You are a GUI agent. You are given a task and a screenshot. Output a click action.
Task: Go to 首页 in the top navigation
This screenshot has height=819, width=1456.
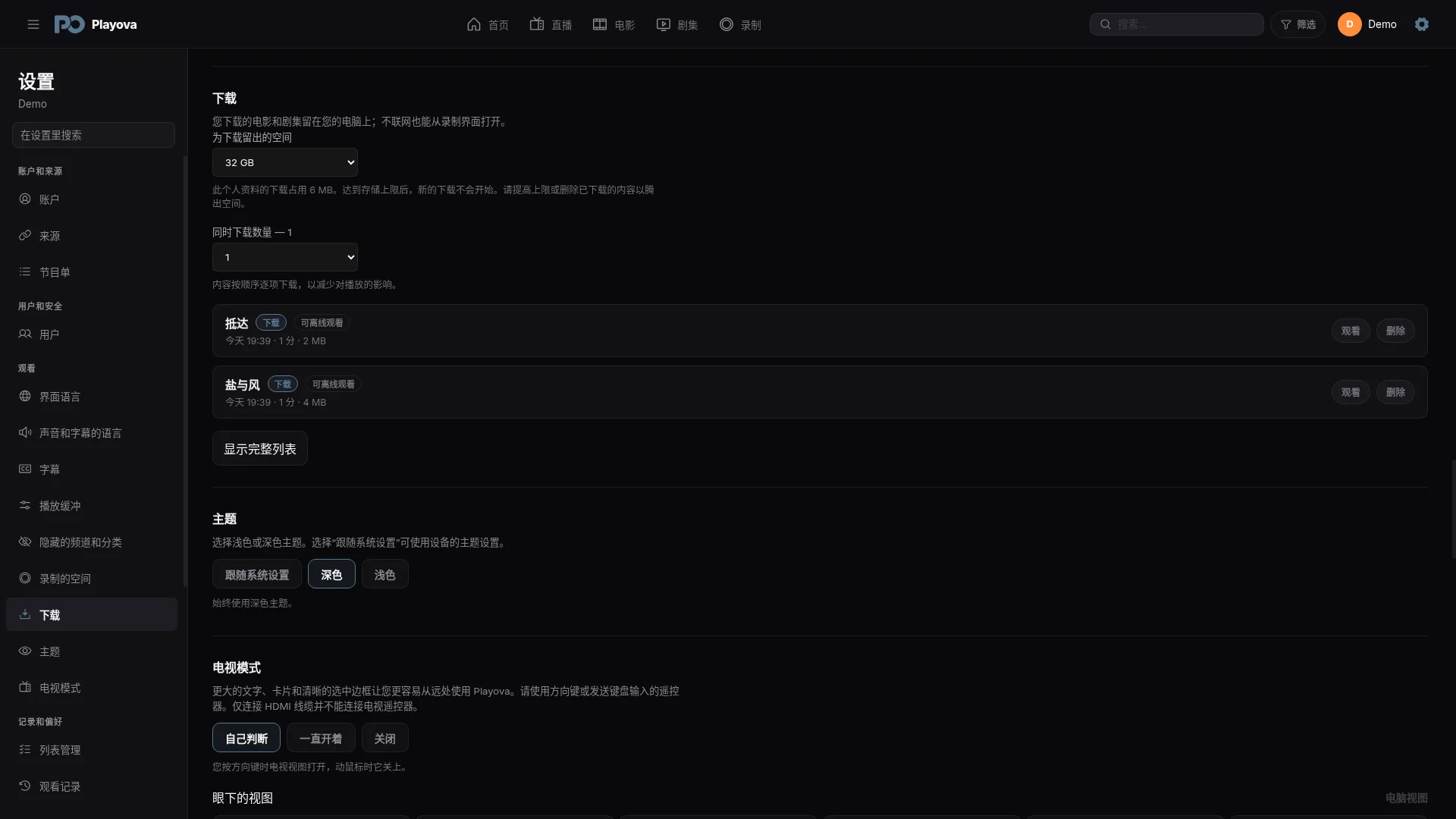coord(488,24)
